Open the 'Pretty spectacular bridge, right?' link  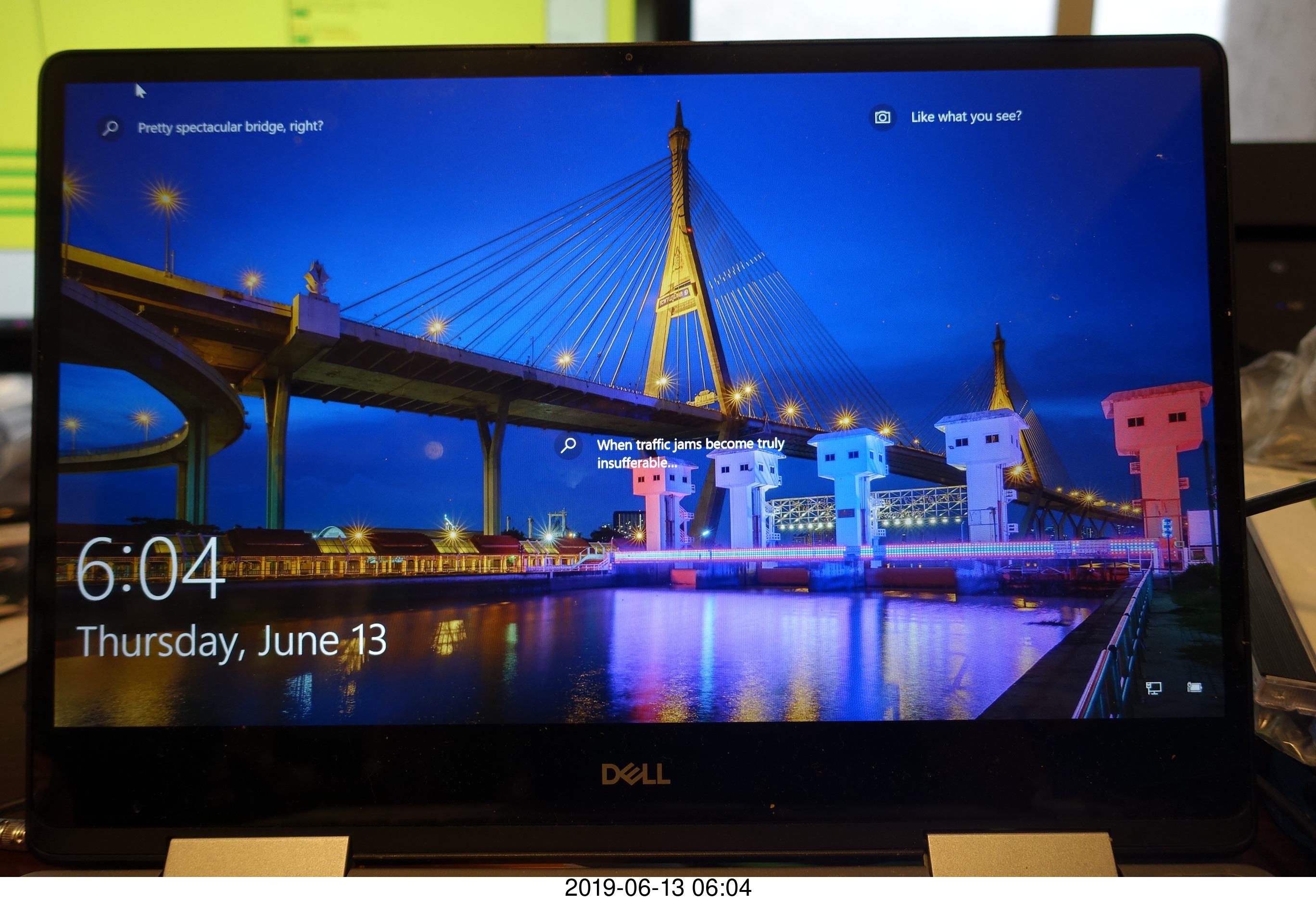(230, 127)
